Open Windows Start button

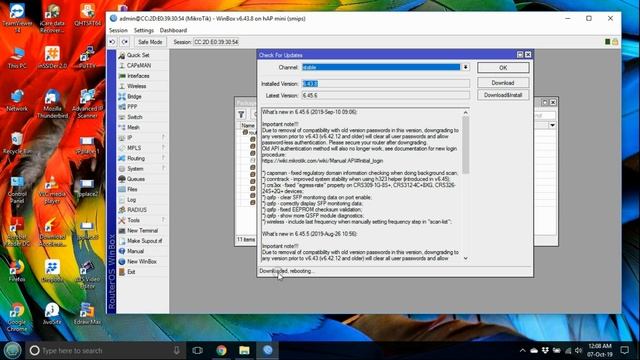(12, 350)
